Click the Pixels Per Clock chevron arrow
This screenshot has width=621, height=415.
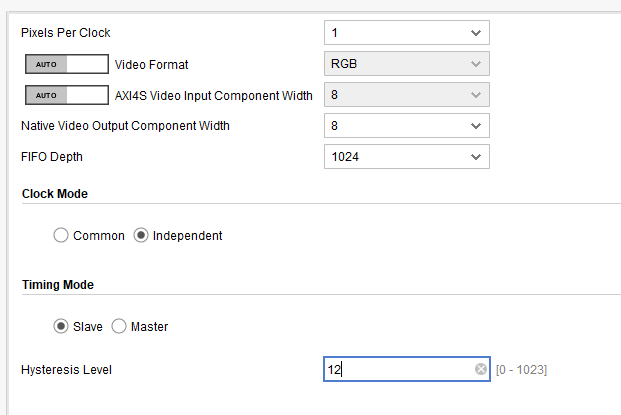[476, 33]
